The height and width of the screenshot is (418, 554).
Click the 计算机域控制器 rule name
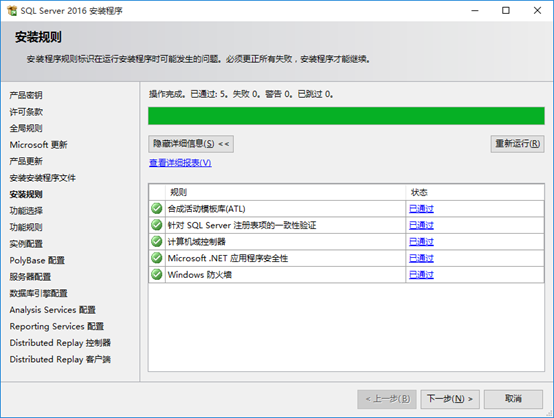(x=196, y=242)
